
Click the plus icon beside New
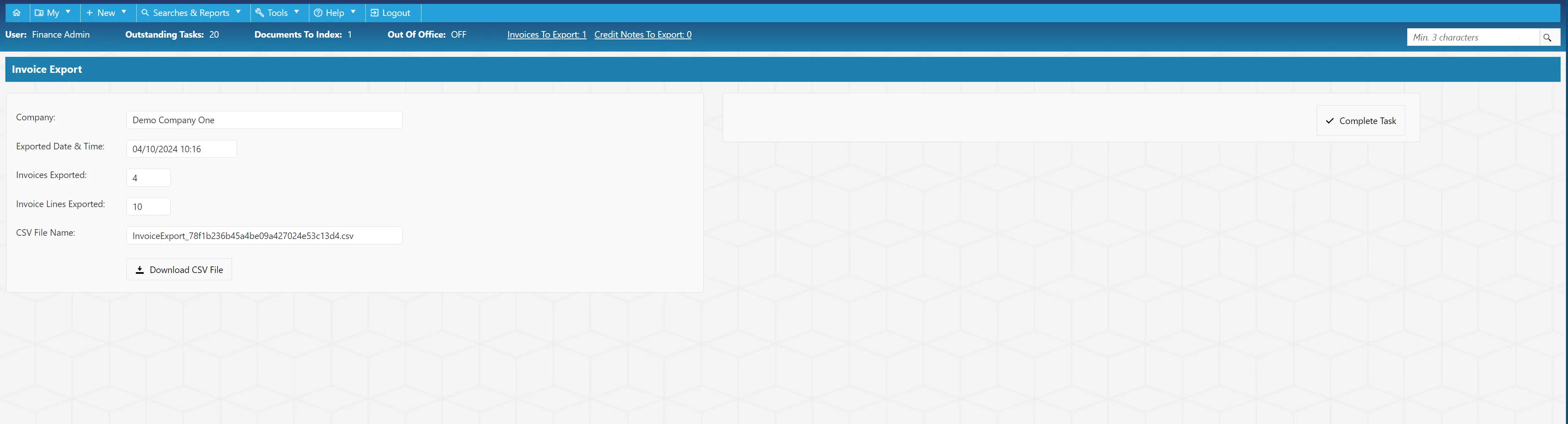click(x=90, y=13)
